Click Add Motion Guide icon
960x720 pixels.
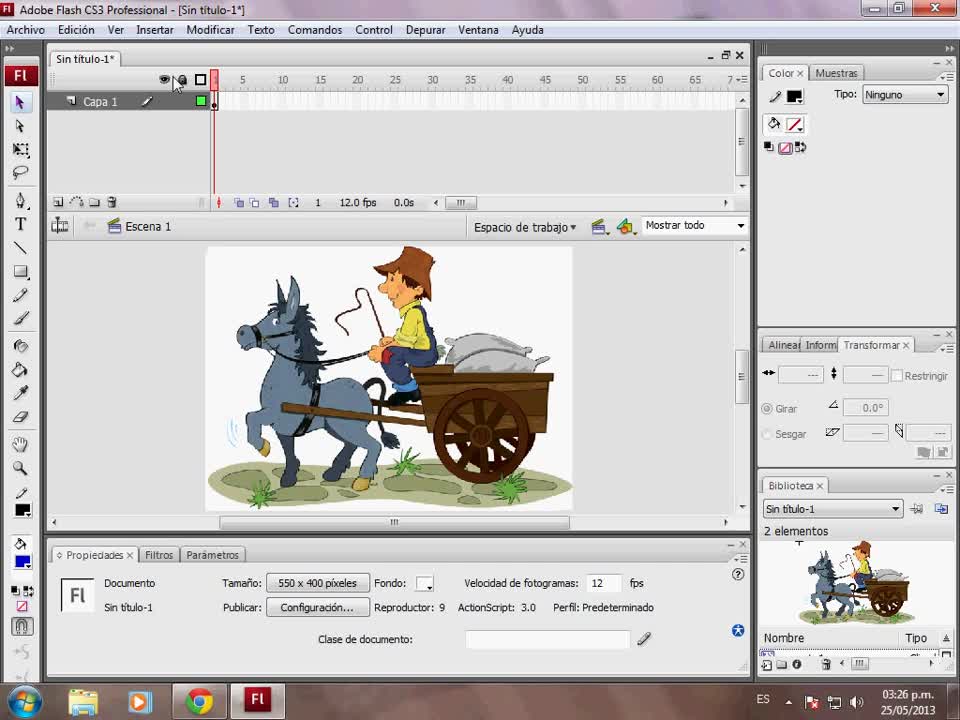(76, 202)
